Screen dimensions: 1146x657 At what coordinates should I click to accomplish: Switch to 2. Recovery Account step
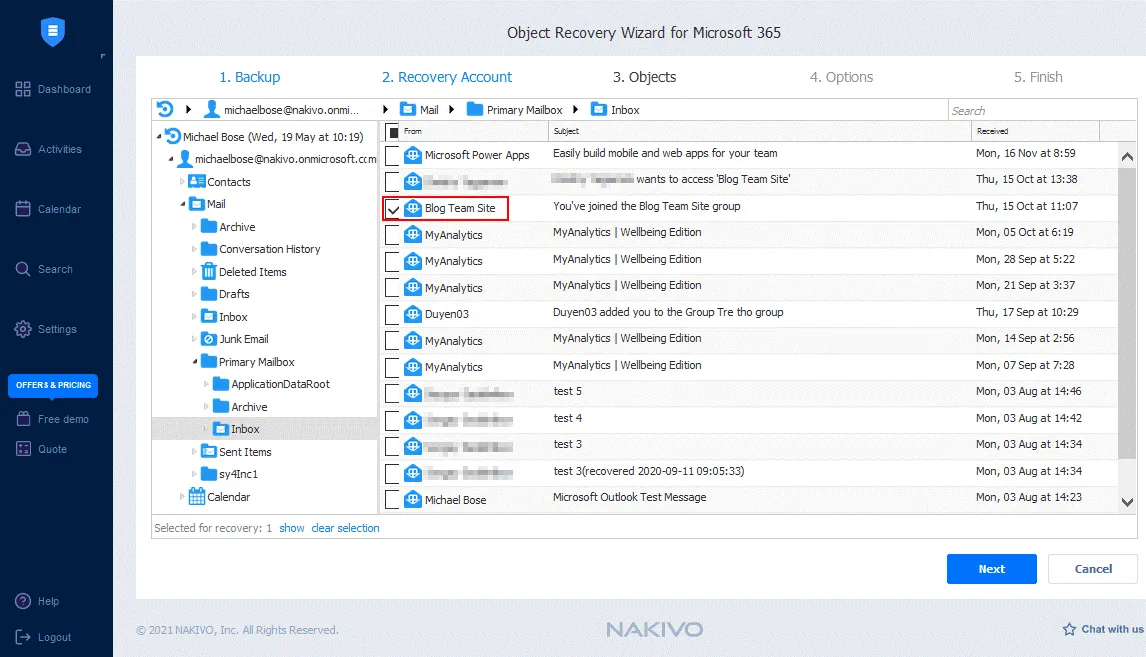pyautogui.click(x=446, y=77)
